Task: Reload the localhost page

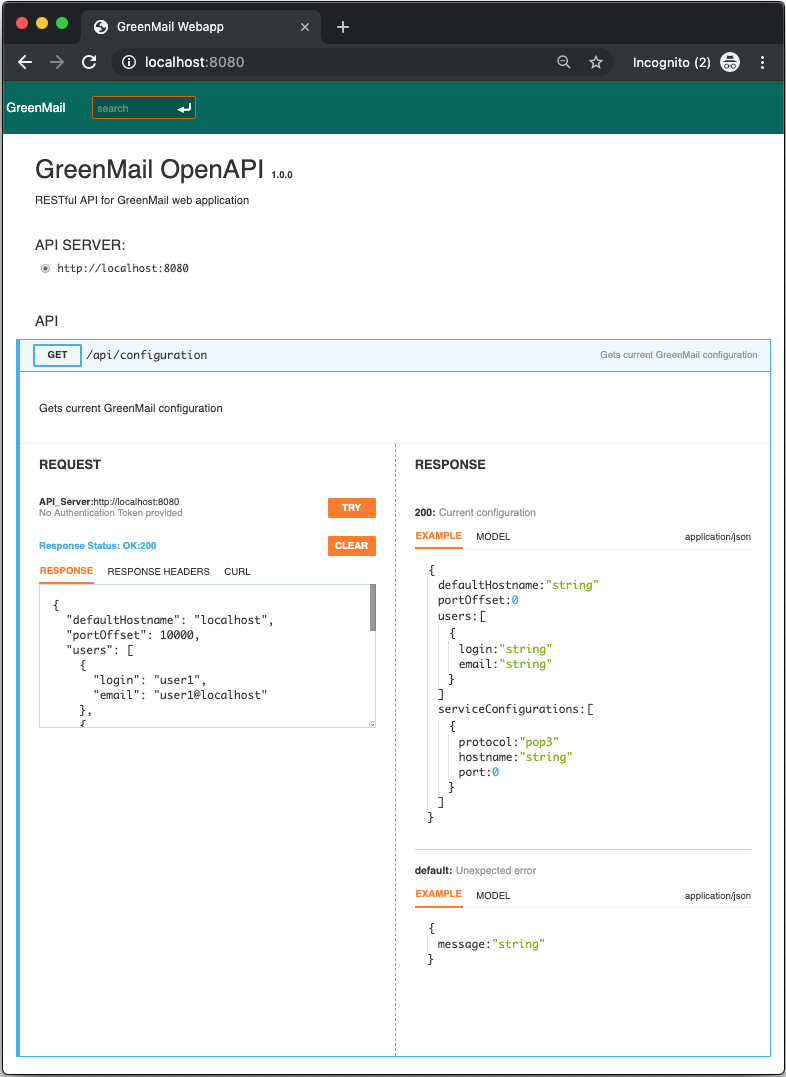Action: coord(89,63)
